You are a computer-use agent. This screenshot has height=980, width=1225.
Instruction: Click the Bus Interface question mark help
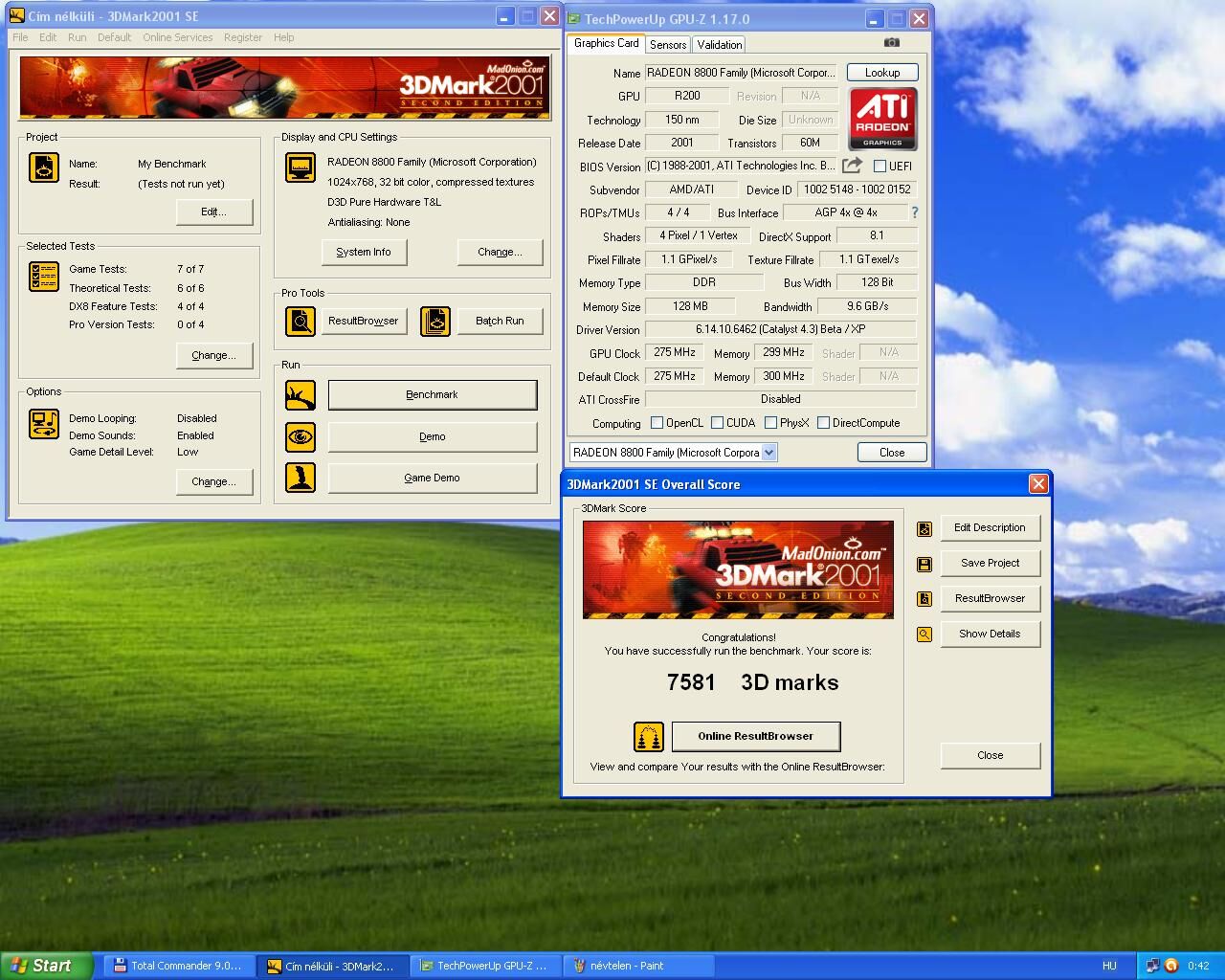pos(915,212)
